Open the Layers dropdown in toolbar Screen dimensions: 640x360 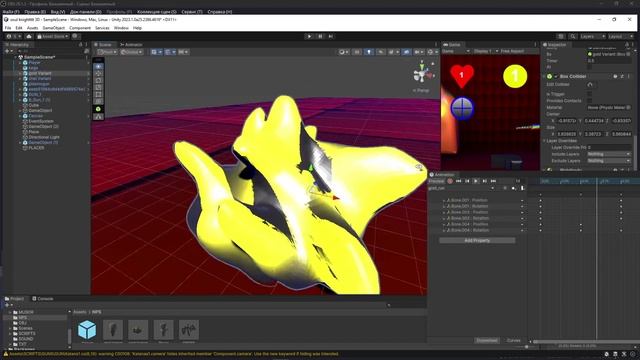tap(592, 36)
